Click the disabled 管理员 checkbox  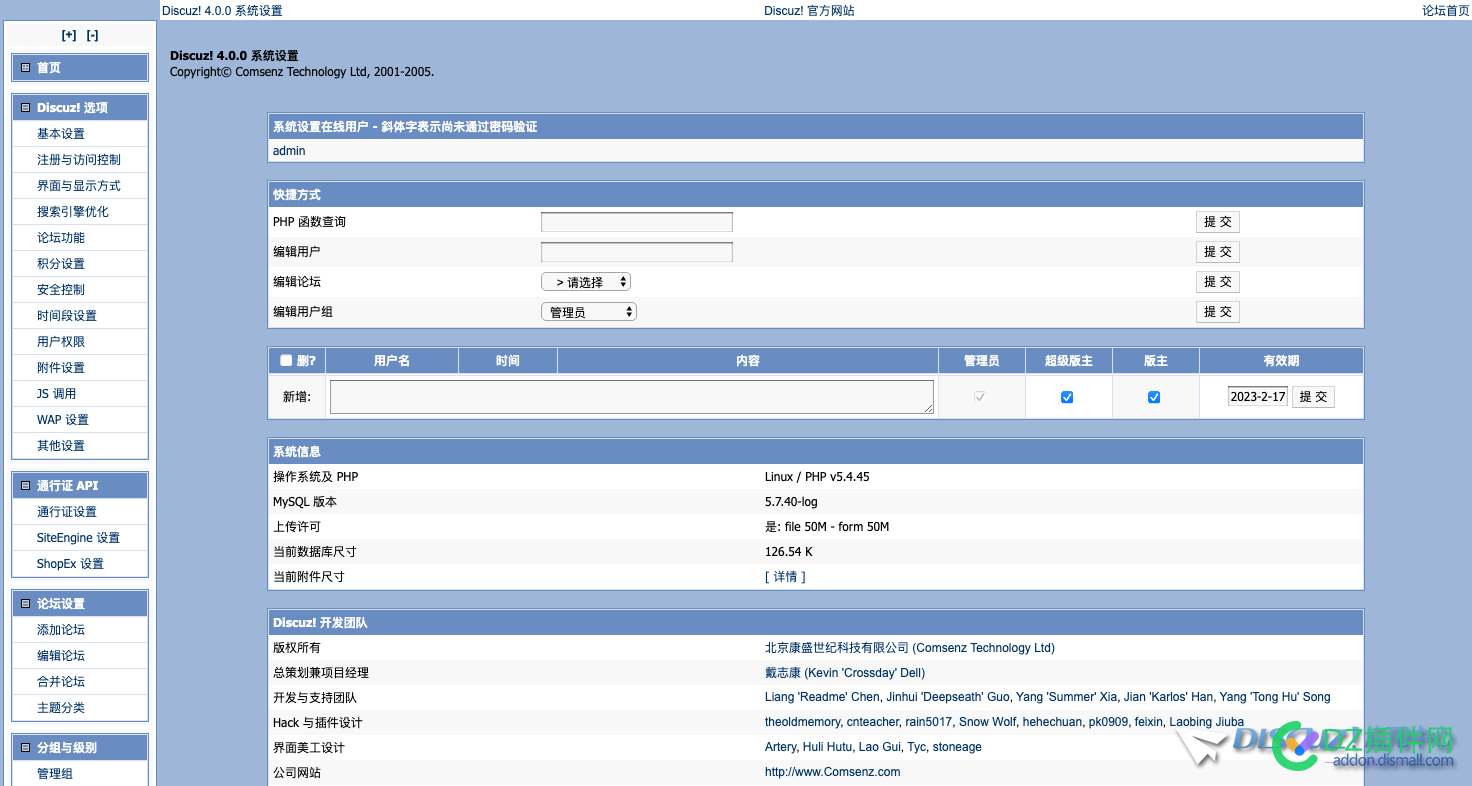point(980,397)
